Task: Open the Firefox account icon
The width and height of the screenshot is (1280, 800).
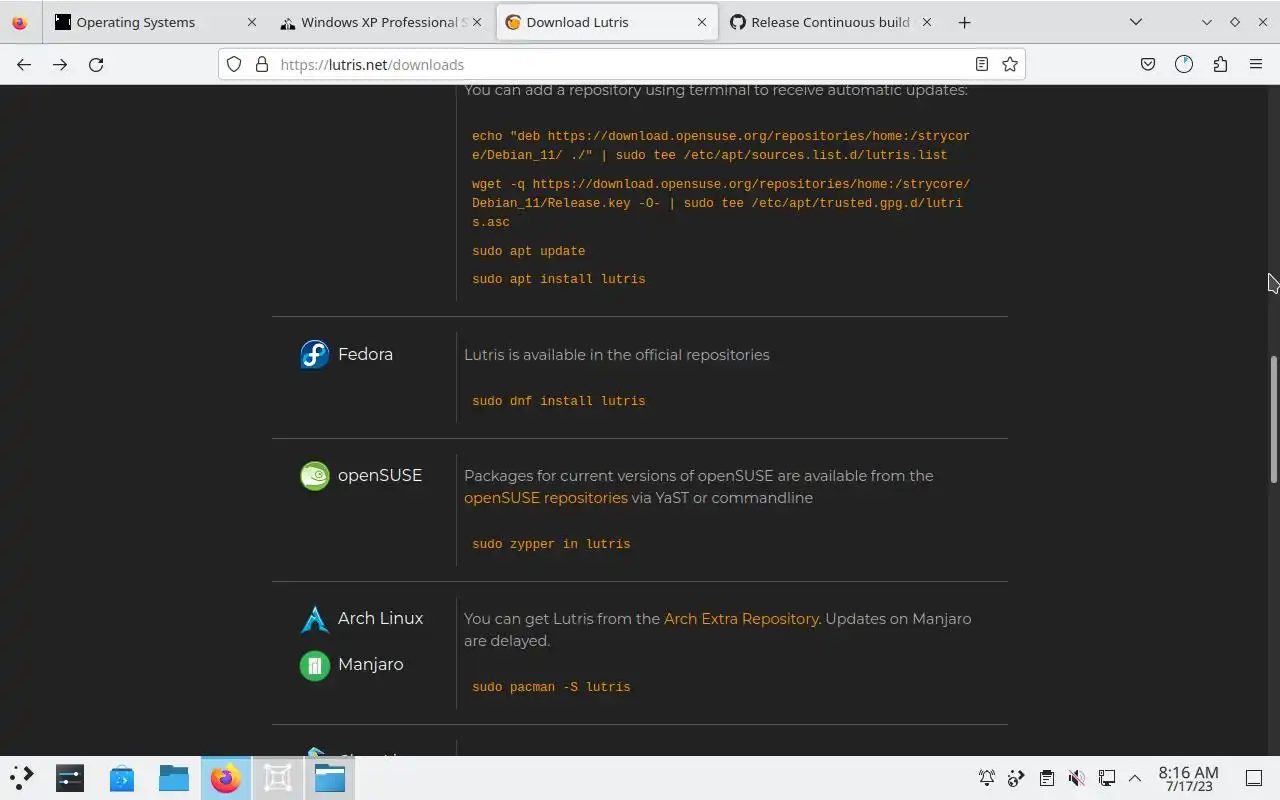Action: [x=1184, y=64]
